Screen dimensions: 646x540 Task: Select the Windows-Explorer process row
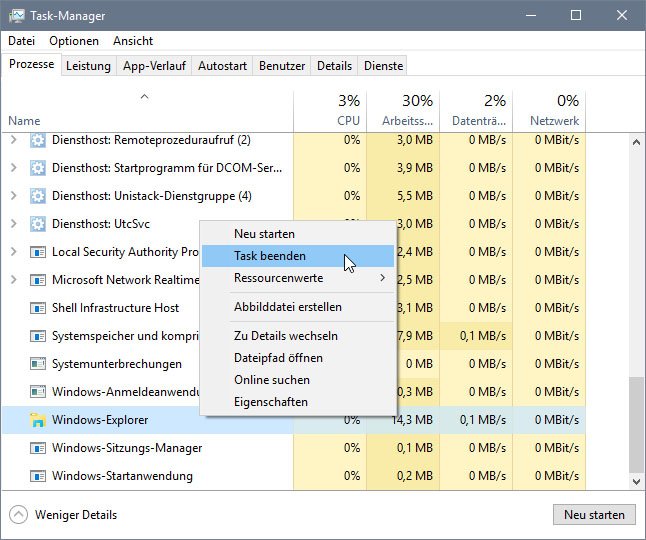[294, 420]
